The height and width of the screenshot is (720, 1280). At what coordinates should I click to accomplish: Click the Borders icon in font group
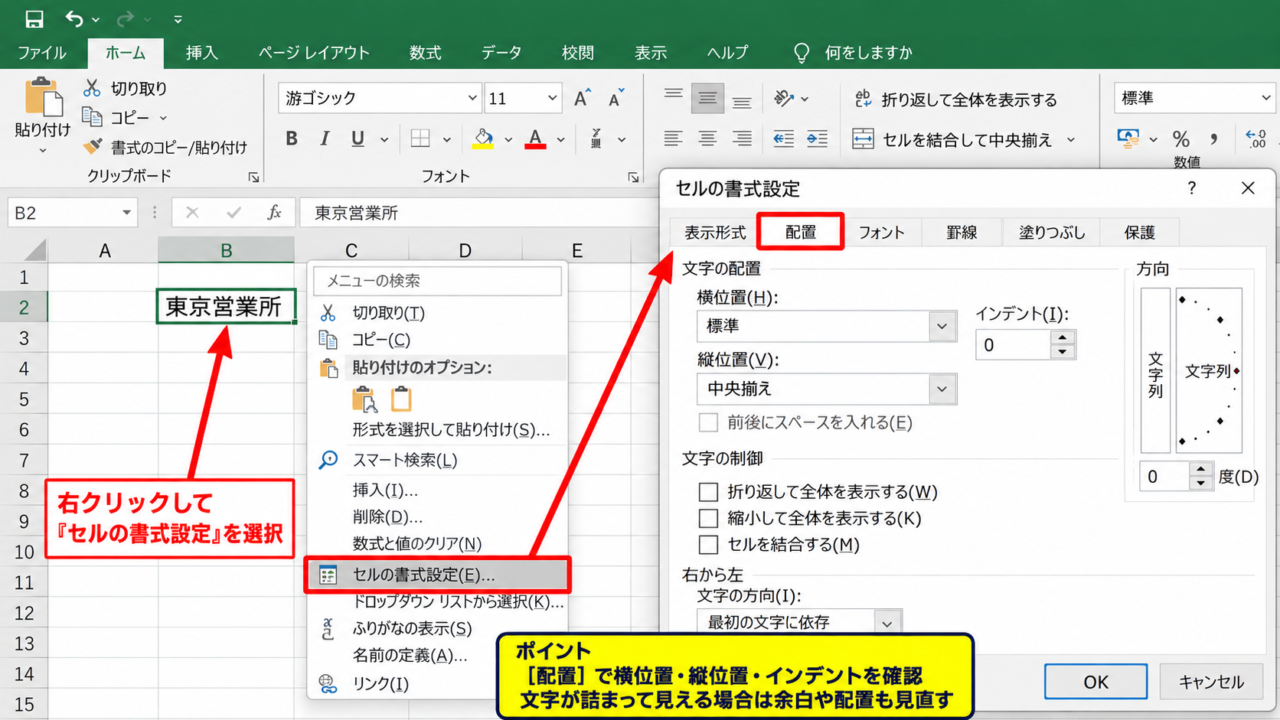click(x=420, y=139)
